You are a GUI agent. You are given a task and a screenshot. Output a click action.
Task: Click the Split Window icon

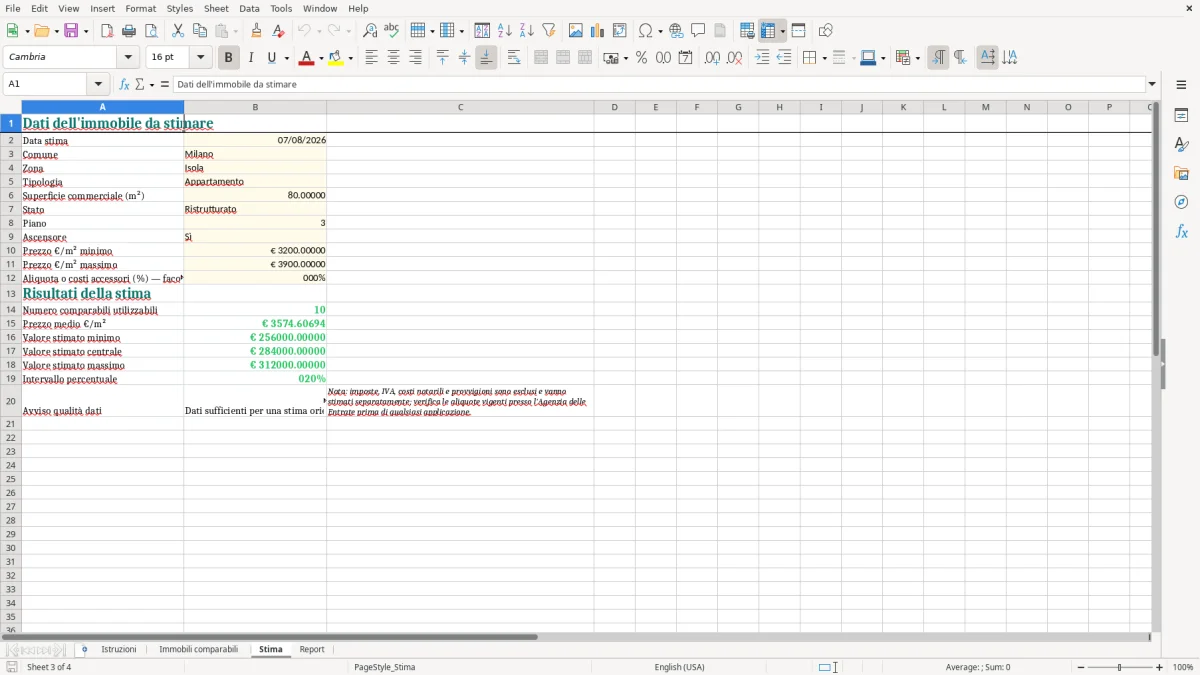(x=799, y=31)
